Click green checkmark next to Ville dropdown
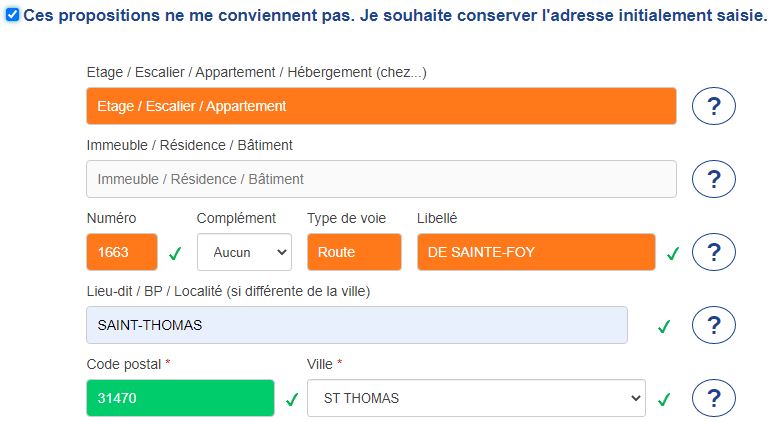The width and height of the screenshot is (771, 422). pyautogui.click(x=663, y=399)
